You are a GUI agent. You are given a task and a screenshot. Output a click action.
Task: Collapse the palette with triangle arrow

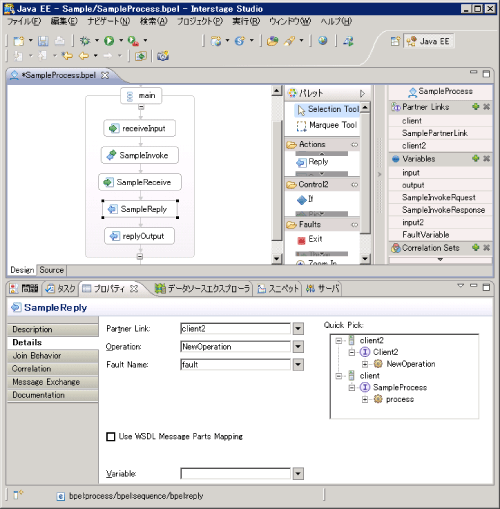coord(362,93)
